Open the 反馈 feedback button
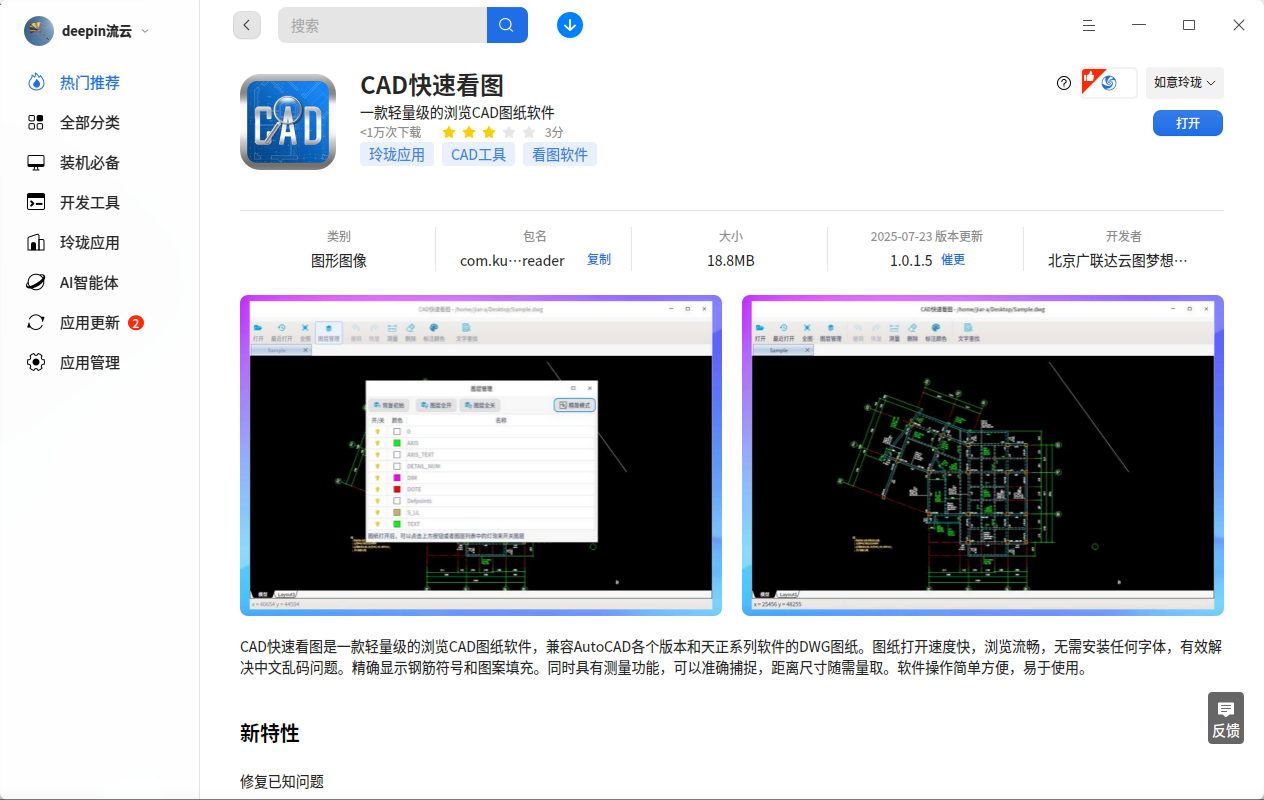Screen dimensions: 1264x800 click(1226, 719)
